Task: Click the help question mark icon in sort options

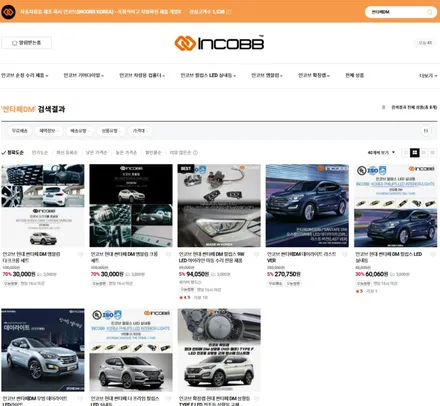Action: 195,153
